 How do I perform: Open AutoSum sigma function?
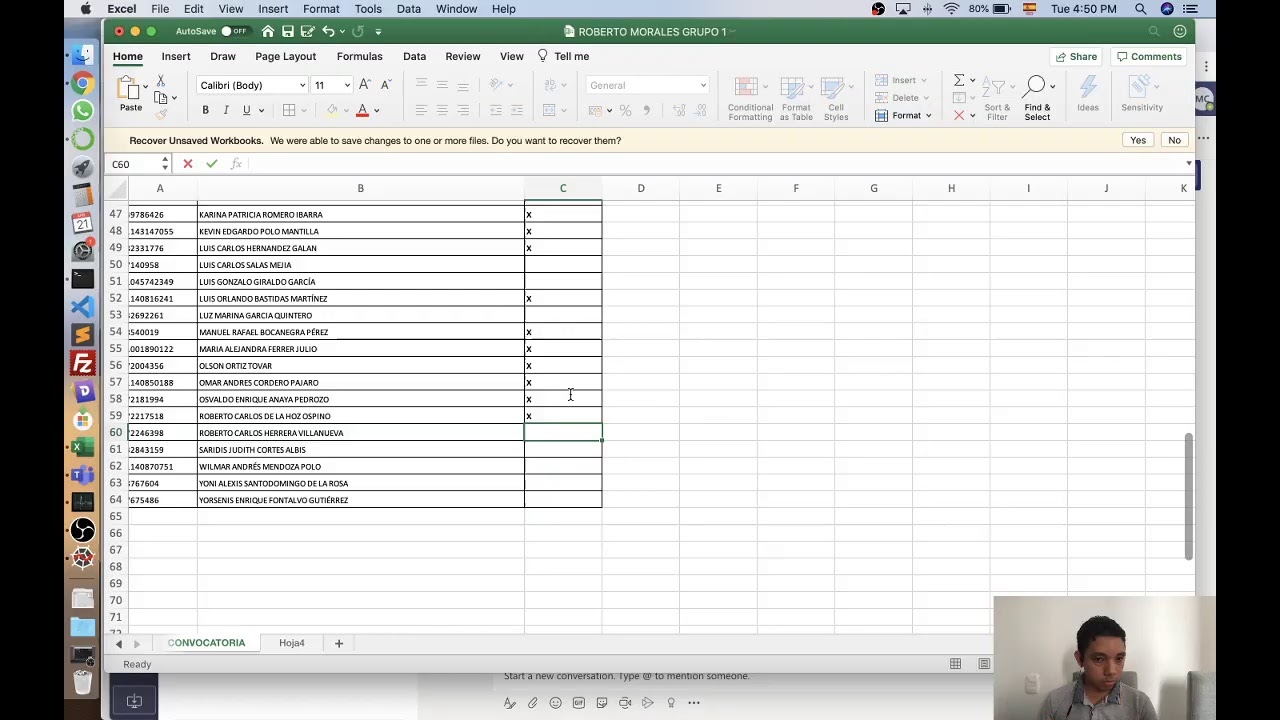tap(959, 80)
